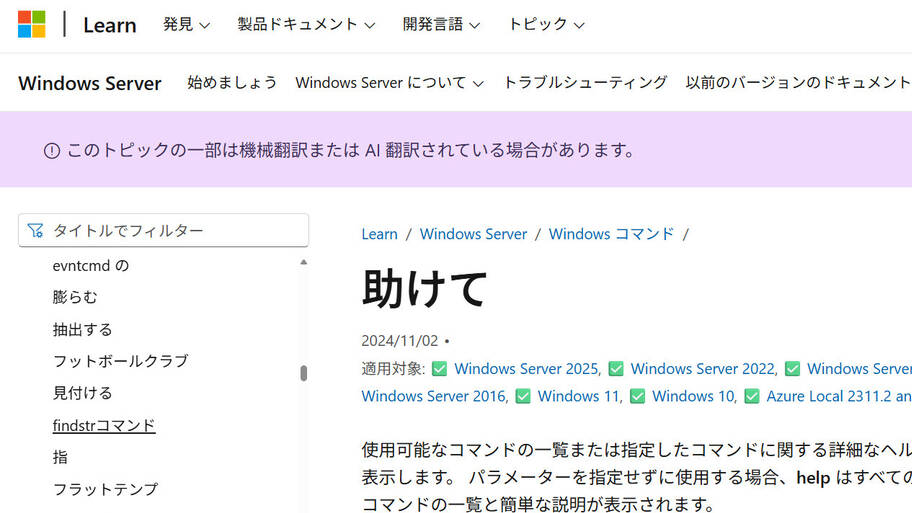Open Windows 10 applies-to link

click(694, 396)
